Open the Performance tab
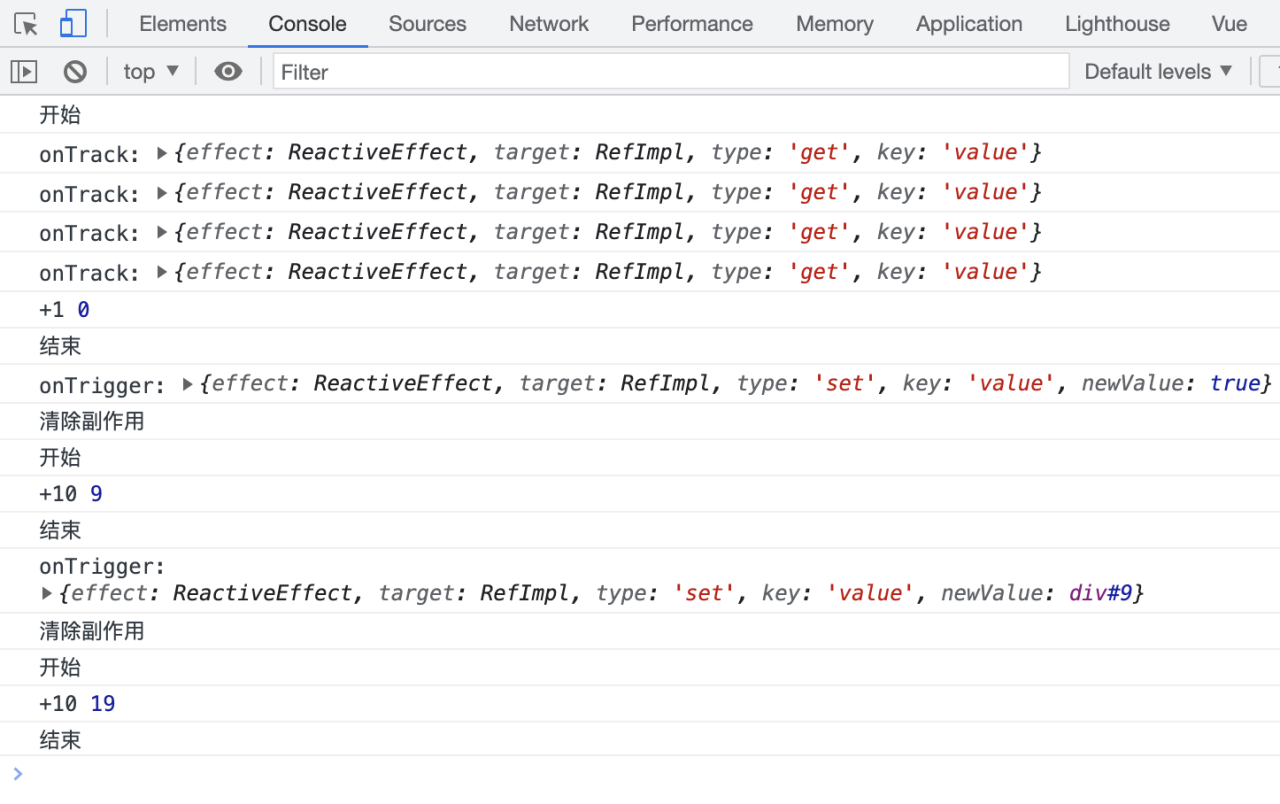Image resolution: width=1280 pixels, height=804 pixels. coord(692,24)
